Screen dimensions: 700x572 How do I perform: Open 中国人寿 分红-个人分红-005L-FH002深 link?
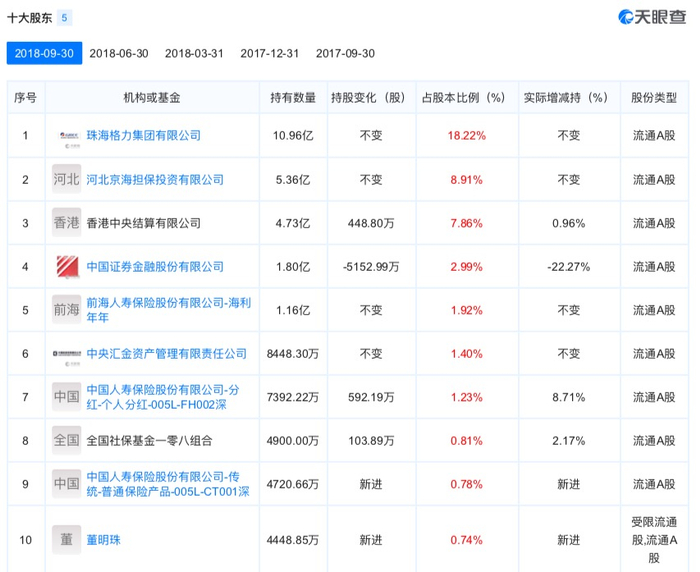(x=163, y=397)
